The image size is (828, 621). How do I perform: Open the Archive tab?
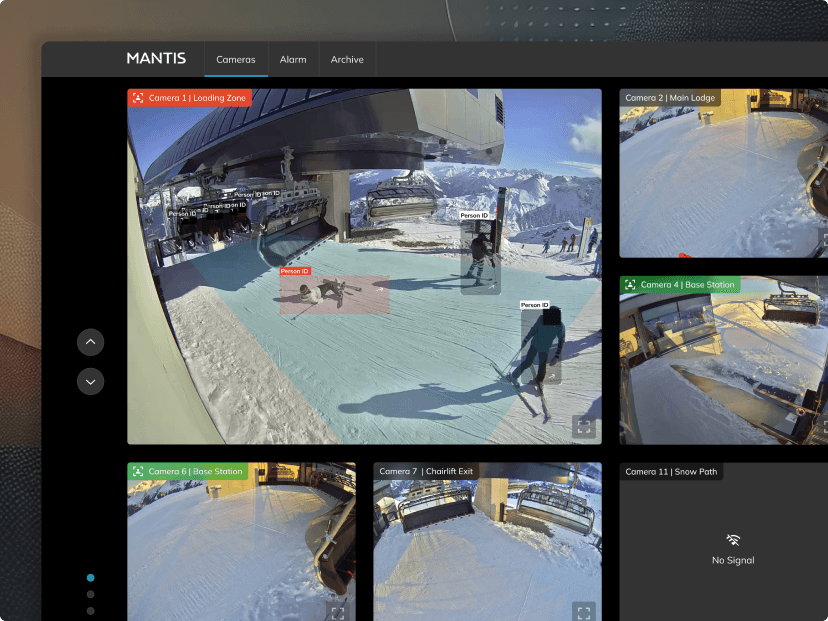pyautogui.click(x=347, y=60)
